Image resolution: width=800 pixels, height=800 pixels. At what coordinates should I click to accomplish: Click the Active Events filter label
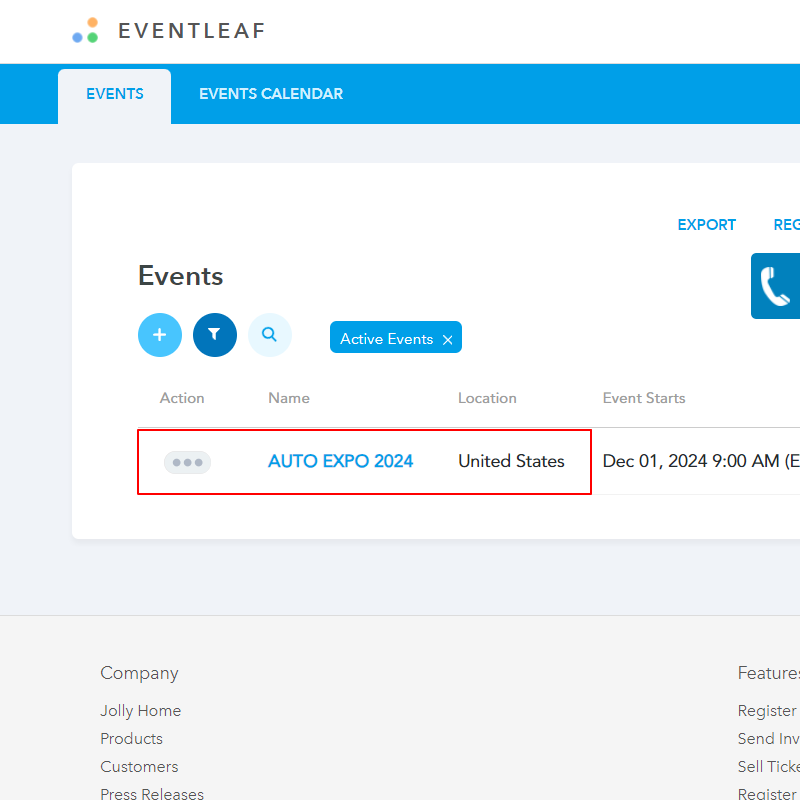386,339
